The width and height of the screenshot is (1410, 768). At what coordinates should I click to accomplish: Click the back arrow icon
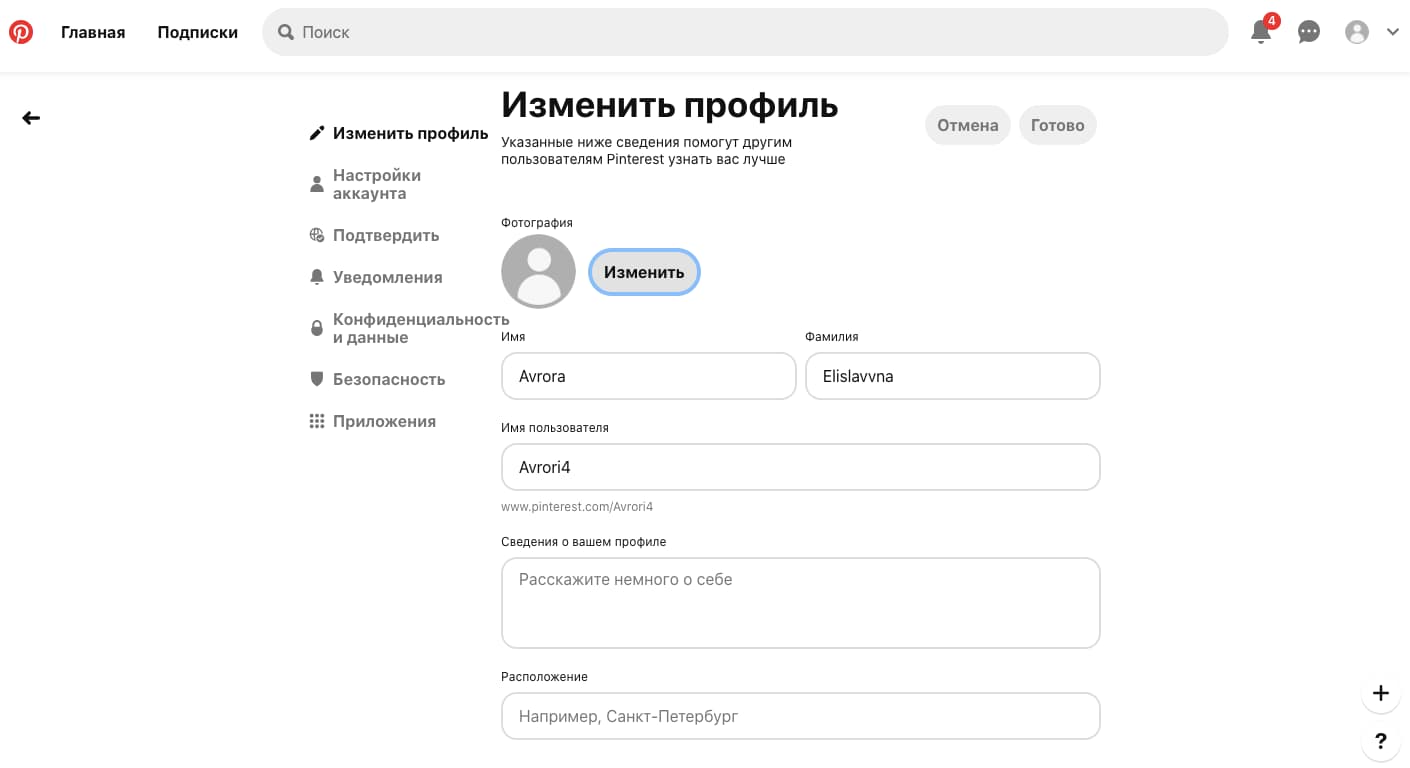(x=31, y=117)
